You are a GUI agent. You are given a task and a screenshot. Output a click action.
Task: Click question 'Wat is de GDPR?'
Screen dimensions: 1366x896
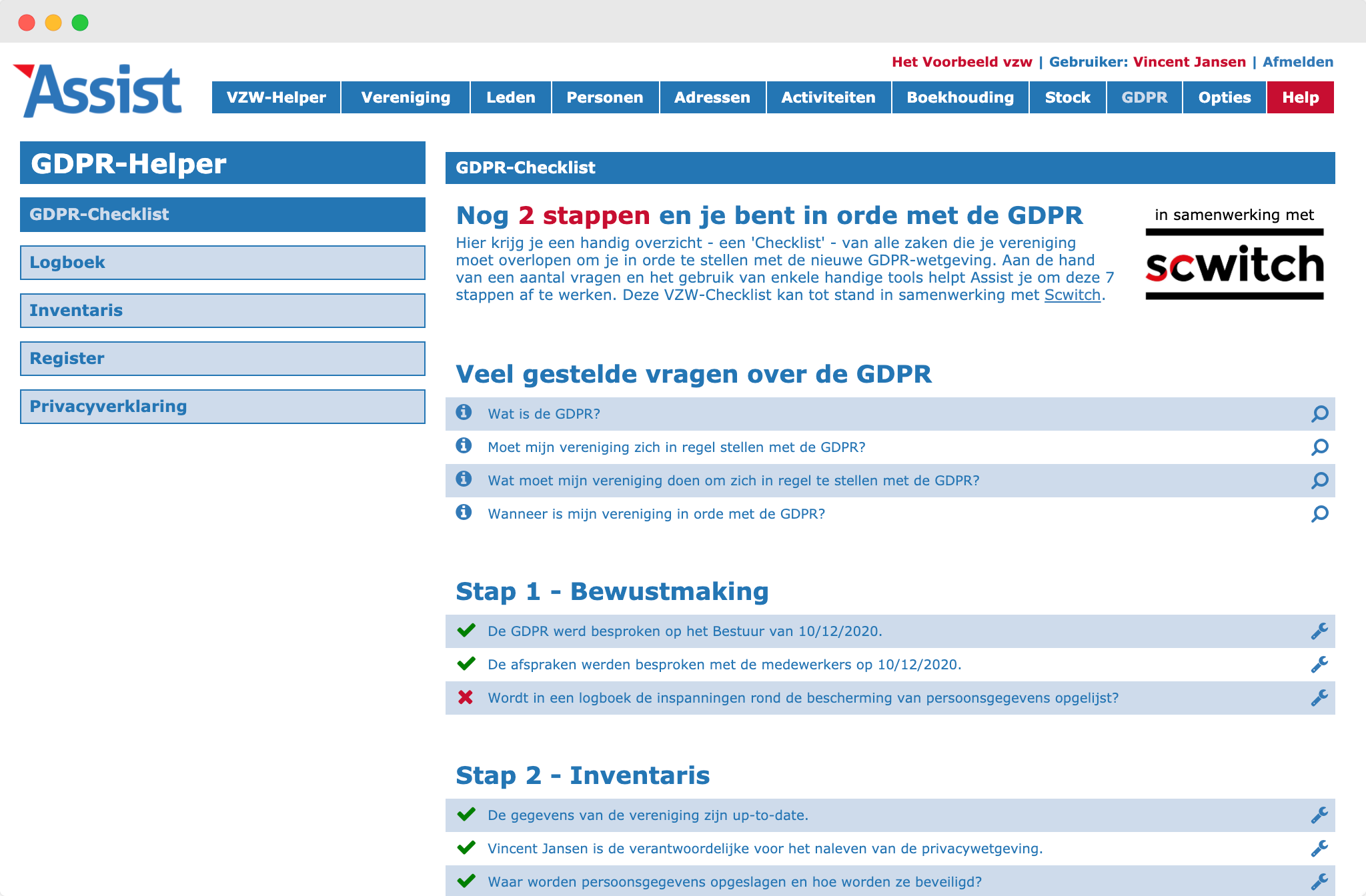(544, 414)
